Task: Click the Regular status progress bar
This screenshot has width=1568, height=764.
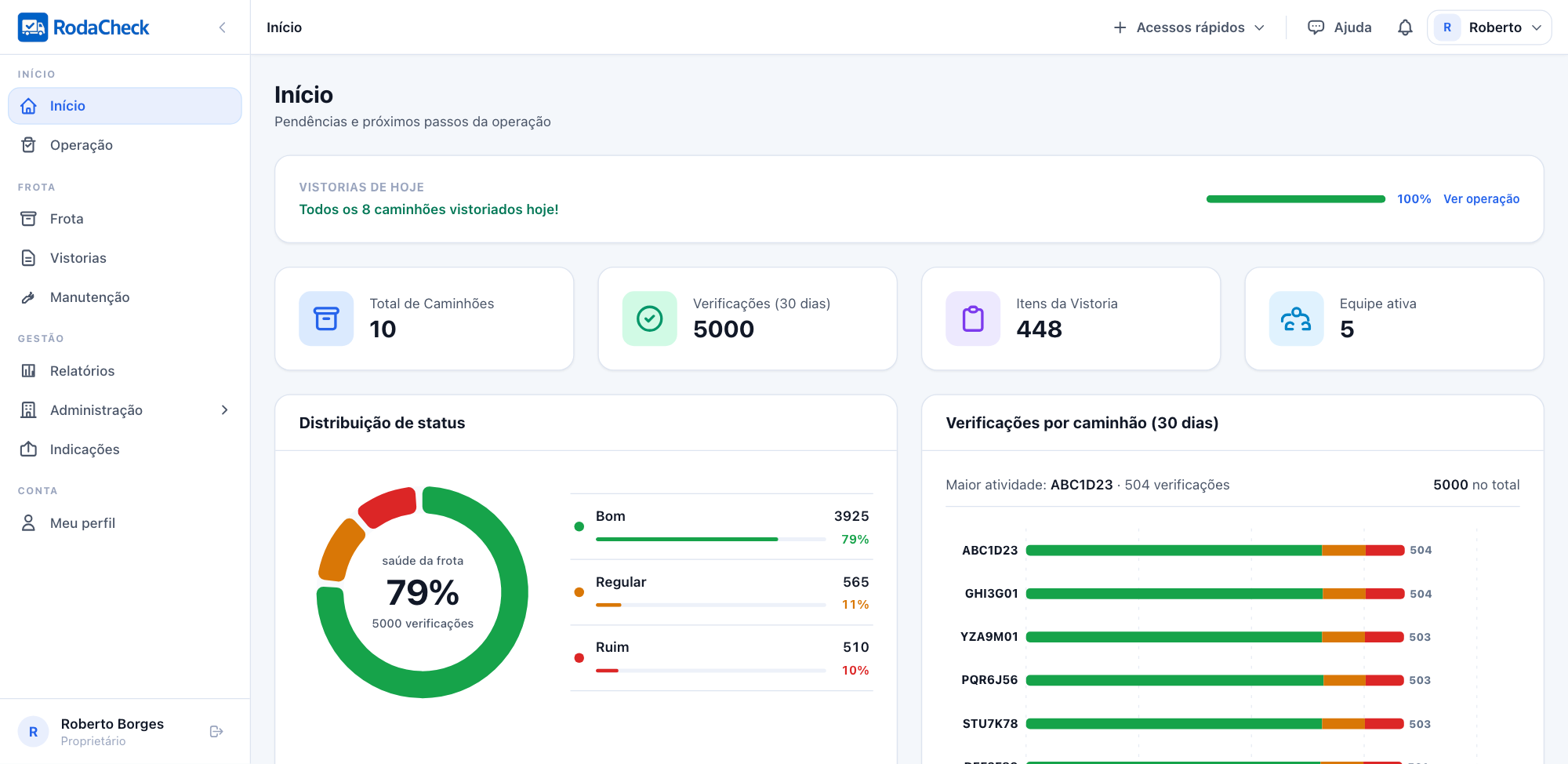Action: 710,605
